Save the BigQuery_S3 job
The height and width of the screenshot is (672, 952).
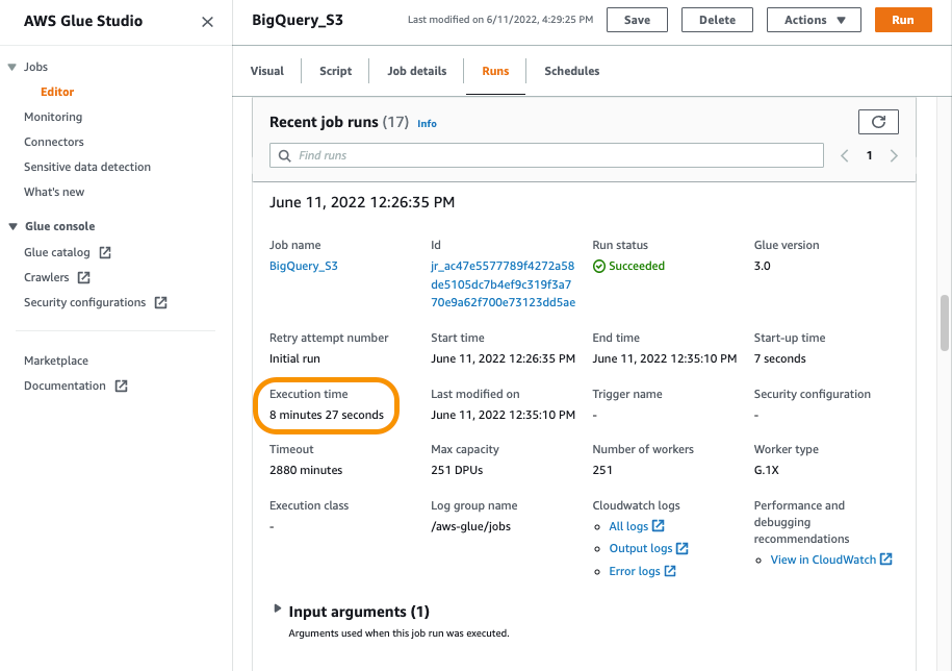637,20
